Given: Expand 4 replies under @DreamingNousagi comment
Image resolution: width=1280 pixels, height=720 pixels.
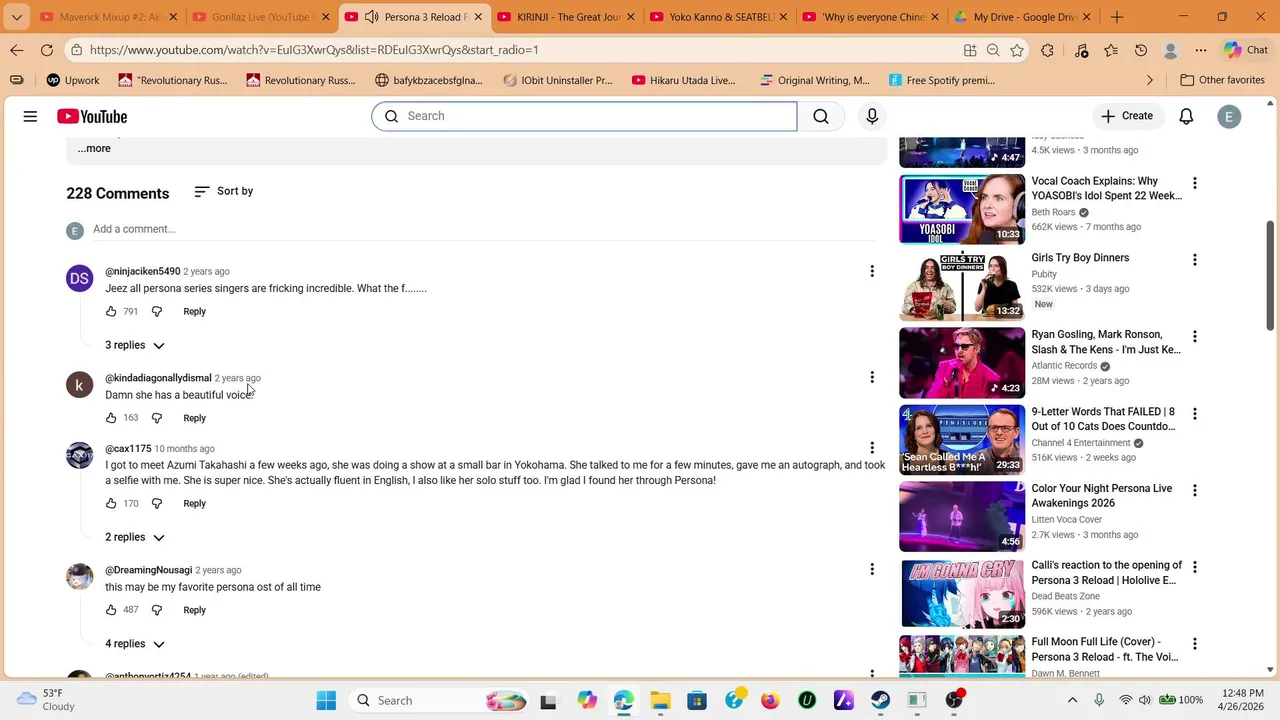Looking at the screenshot, I should click(135, 644).
